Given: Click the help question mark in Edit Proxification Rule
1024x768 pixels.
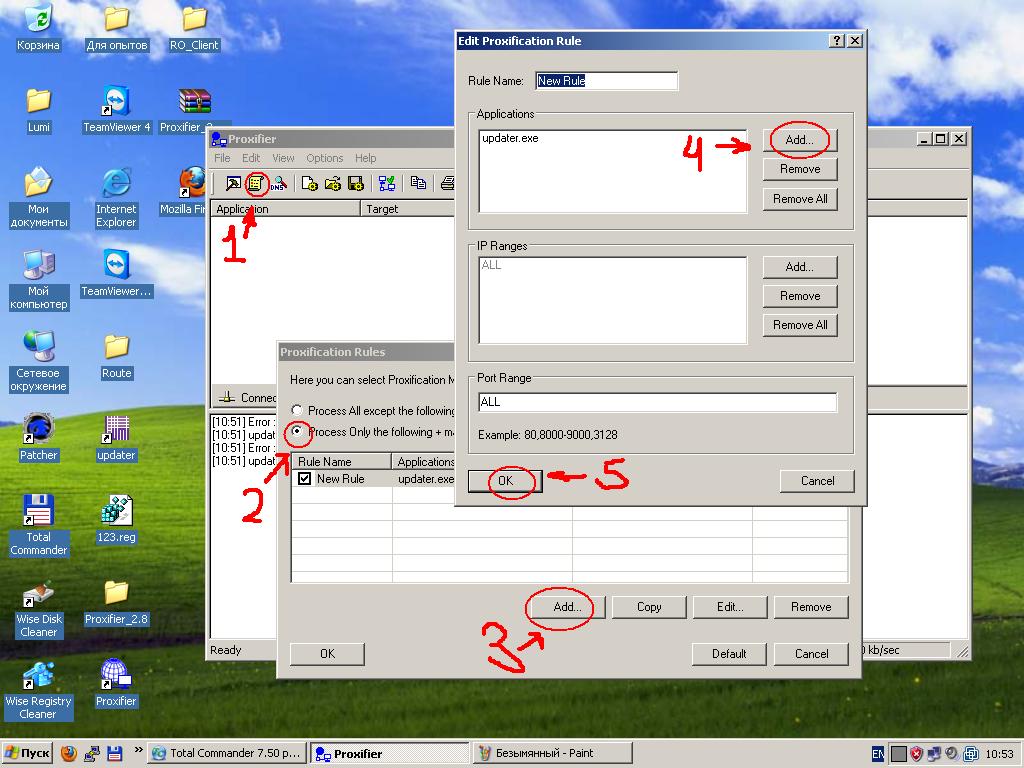Looking at the screenshot, I should [x=836, y=41].
